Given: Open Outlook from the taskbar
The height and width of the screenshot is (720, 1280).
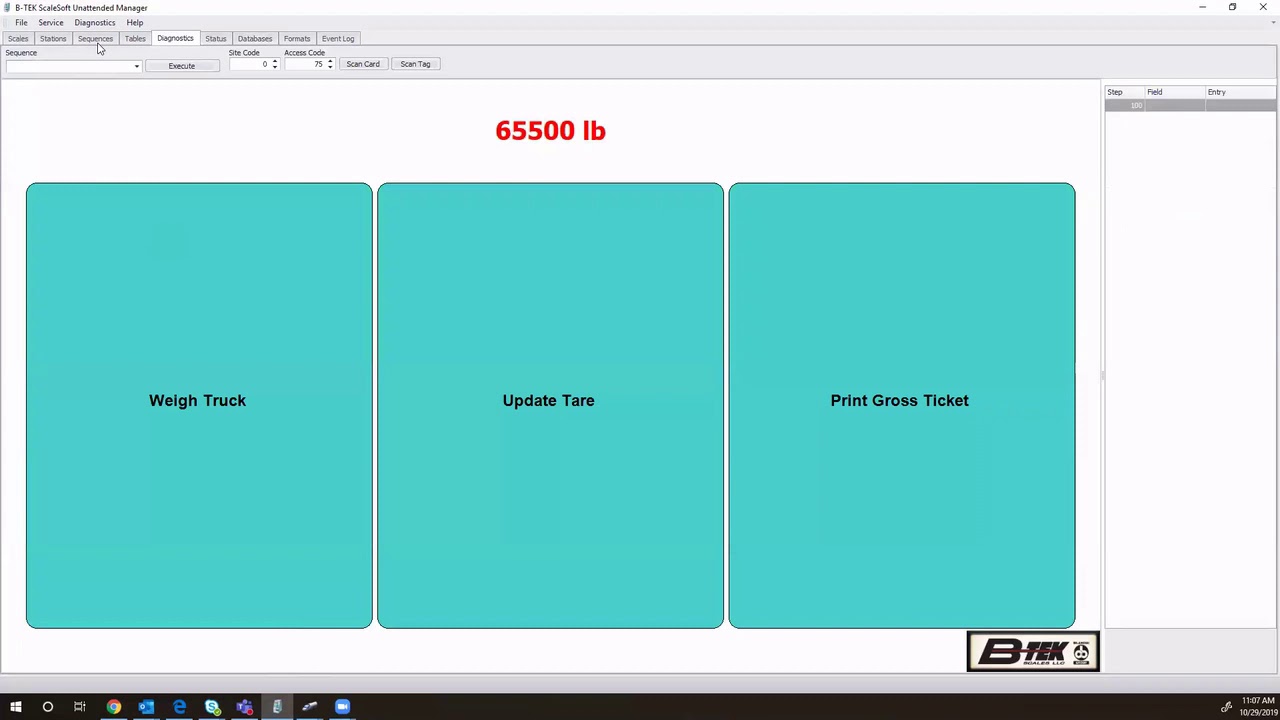Looking at the screenshot, I should coord(146,707).
